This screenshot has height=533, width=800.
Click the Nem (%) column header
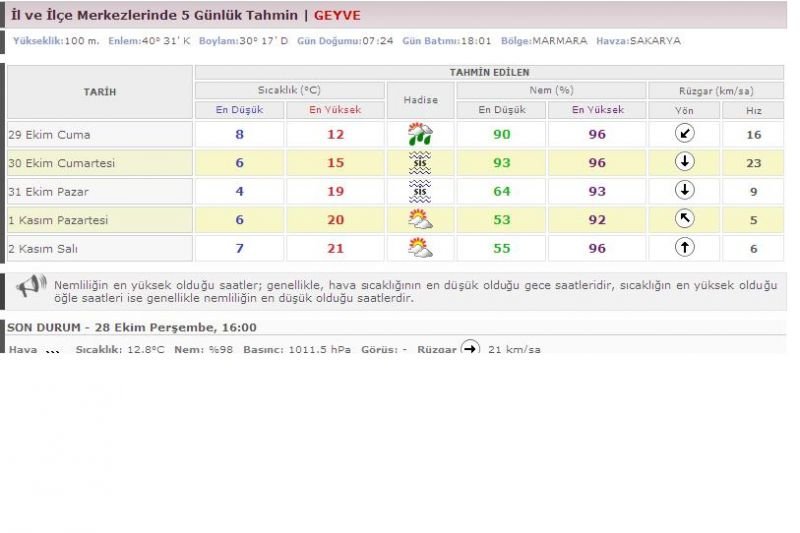click(551, 90)
